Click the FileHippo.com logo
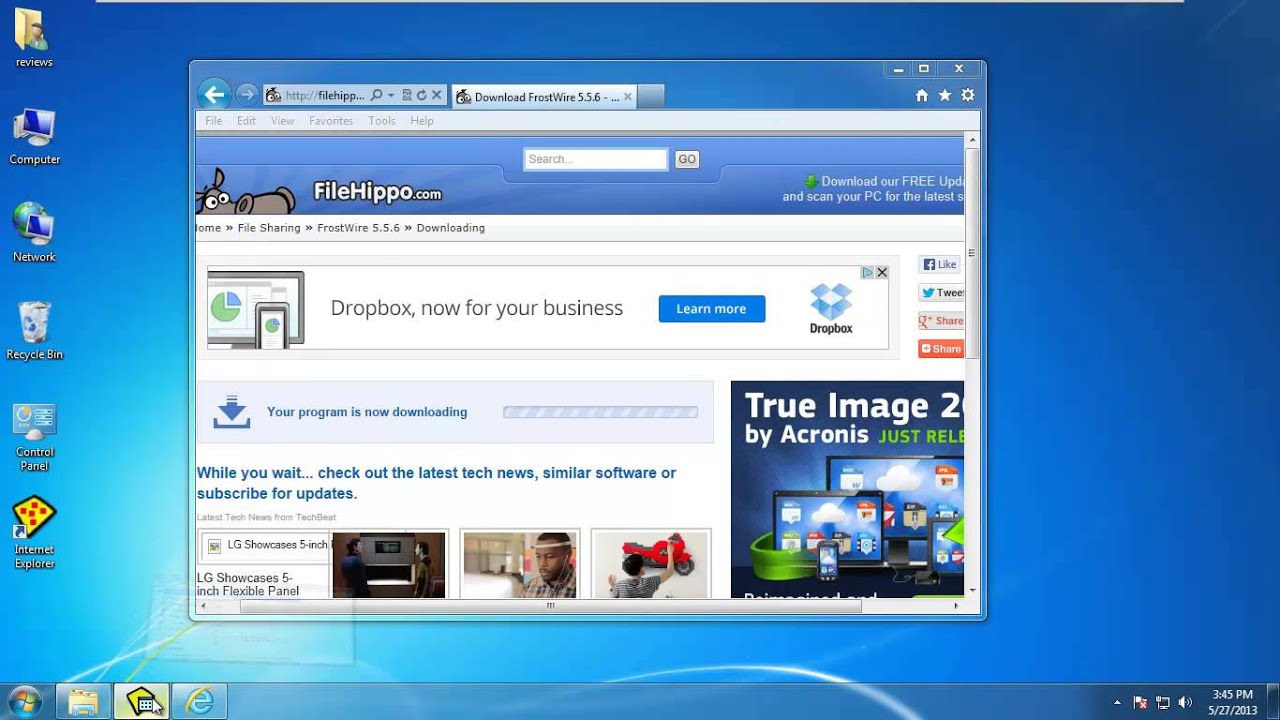The image size is (1280, 720). coord(377,192)
